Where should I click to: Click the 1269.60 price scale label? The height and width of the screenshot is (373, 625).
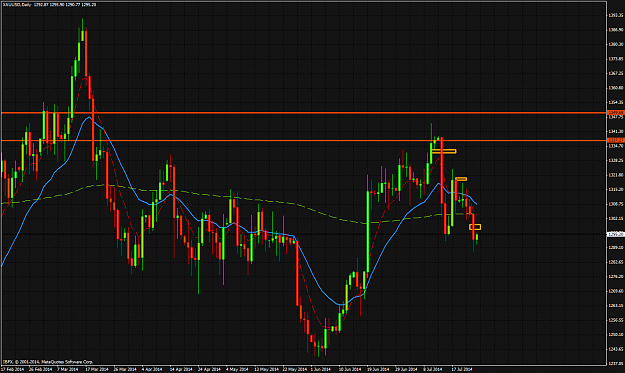point(616,291)
